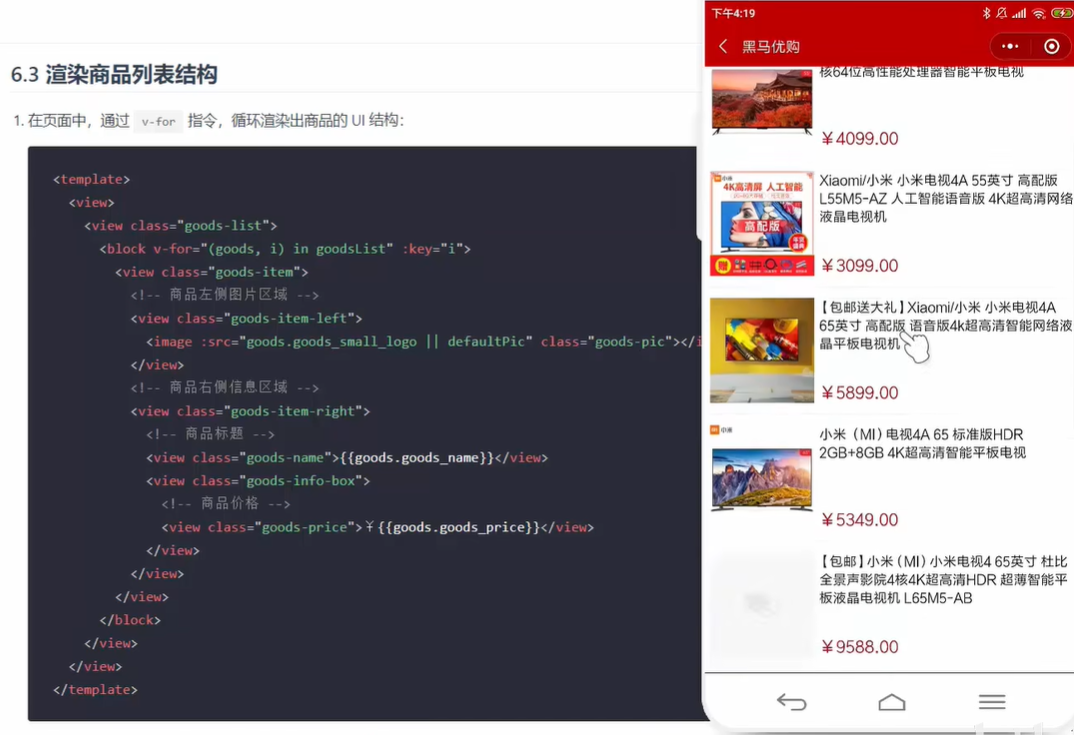Viewport: 1074px width, 735px height.
Task: Click the goods-info-box code line
Action: pyautogui.click(x=258, y=481)
